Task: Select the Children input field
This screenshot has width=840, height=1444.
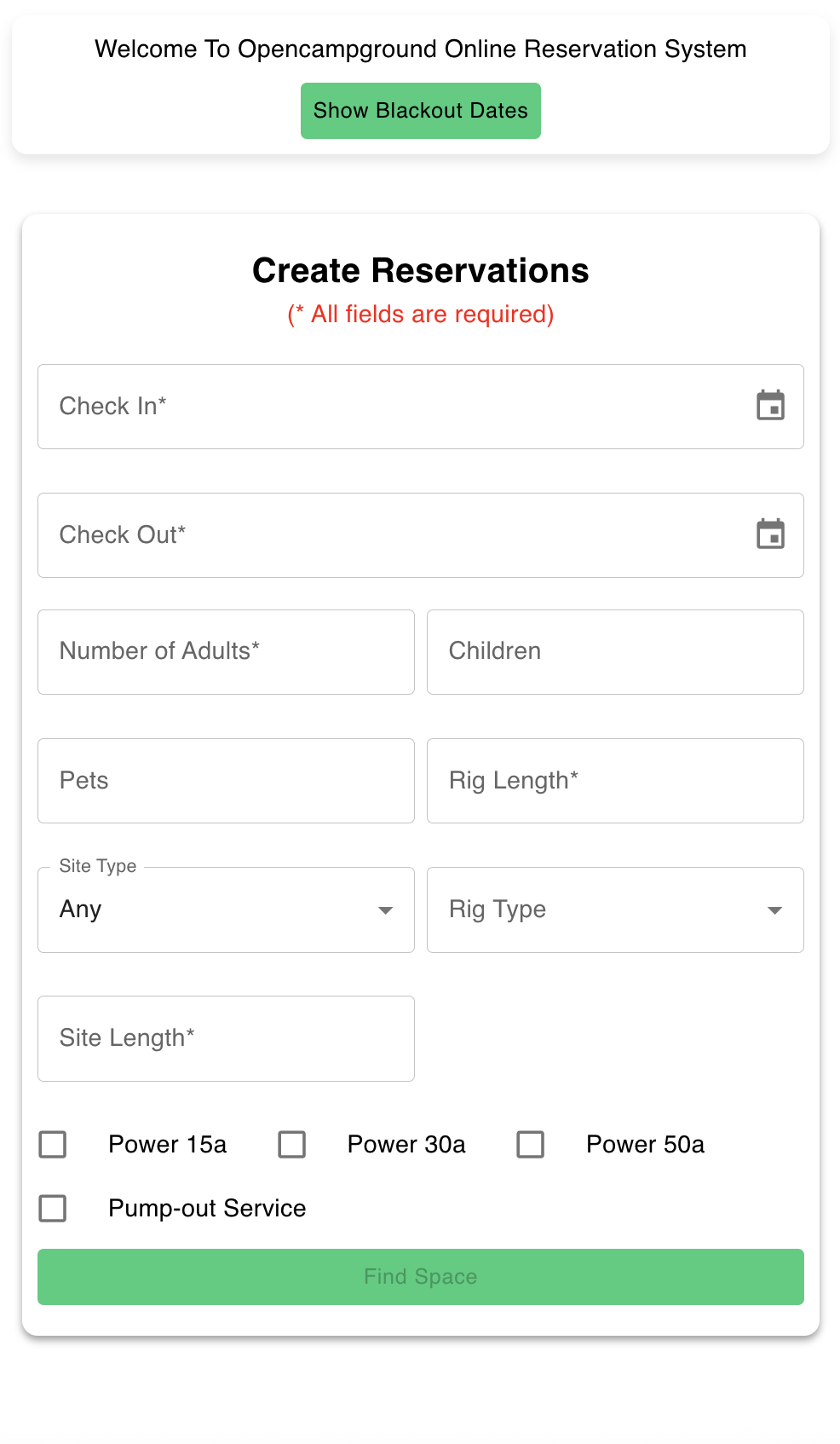Action: pyautogui.click(x=615, y=652)
